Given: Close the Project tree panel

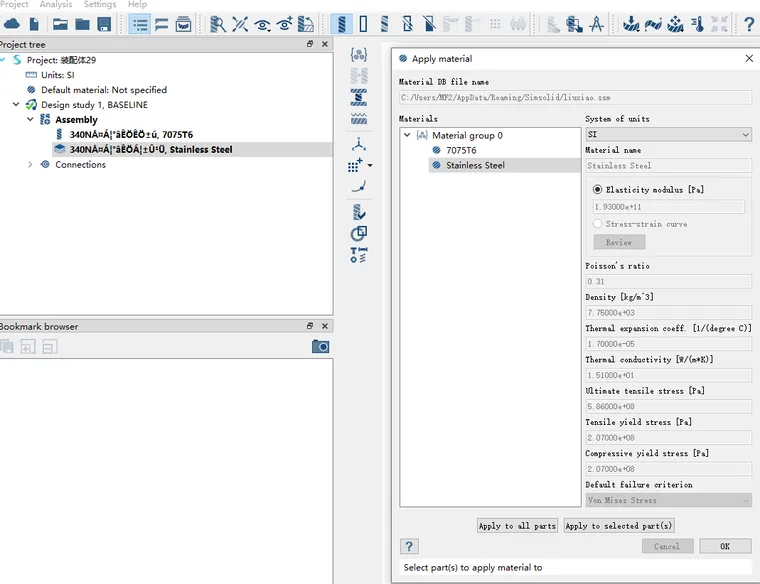Looking at the screenshot, I should [325, 44].
